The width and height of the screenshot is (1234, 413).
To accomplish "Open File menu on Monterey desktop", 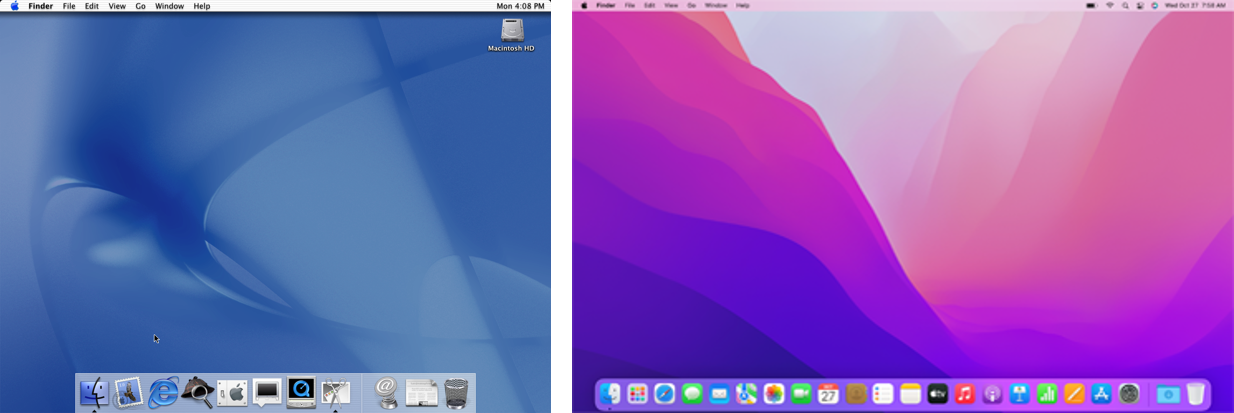I will [630, 5].
